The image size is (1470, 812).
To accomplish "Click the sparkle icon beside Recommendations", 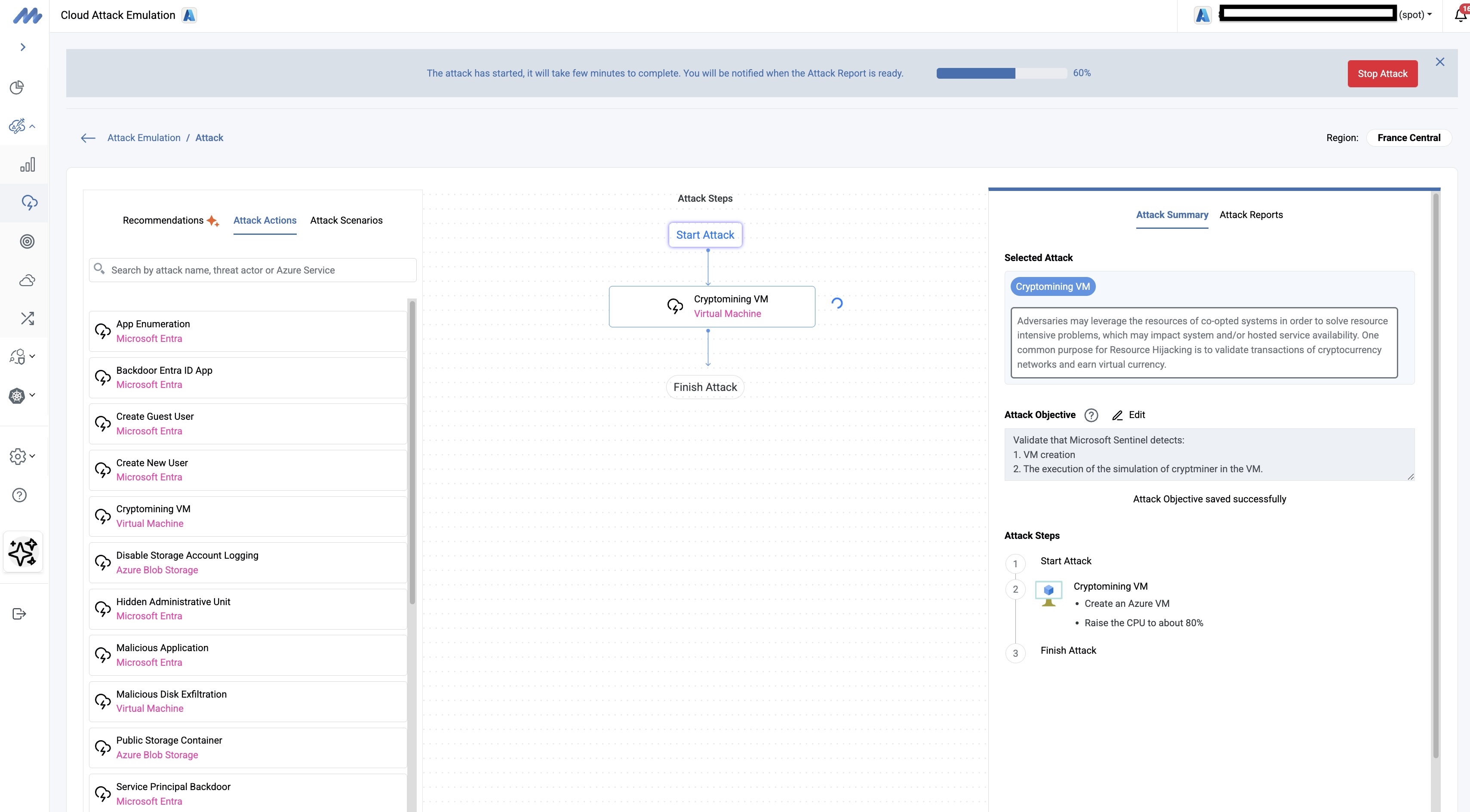I will 213,221.
